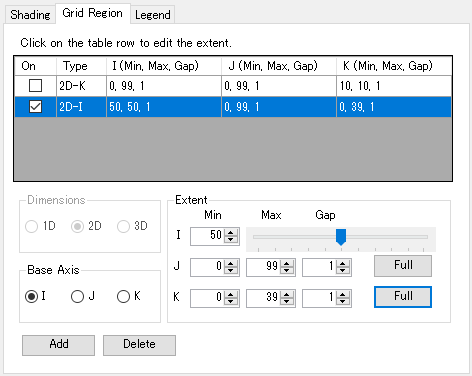The width and height of the screenshot is (472, 376).
Task: Click the I extent slider thumb
Action: pyautogui.click(x=341, y=237)
